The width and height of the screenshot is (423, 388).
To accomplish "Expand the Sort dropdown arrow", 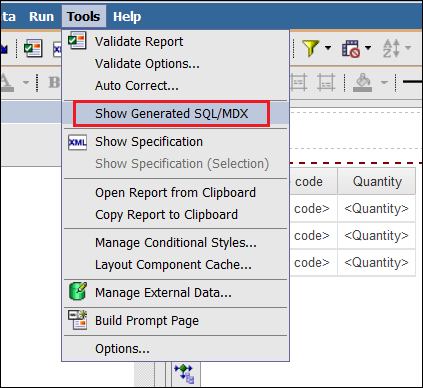I will [x=408, y=48].
